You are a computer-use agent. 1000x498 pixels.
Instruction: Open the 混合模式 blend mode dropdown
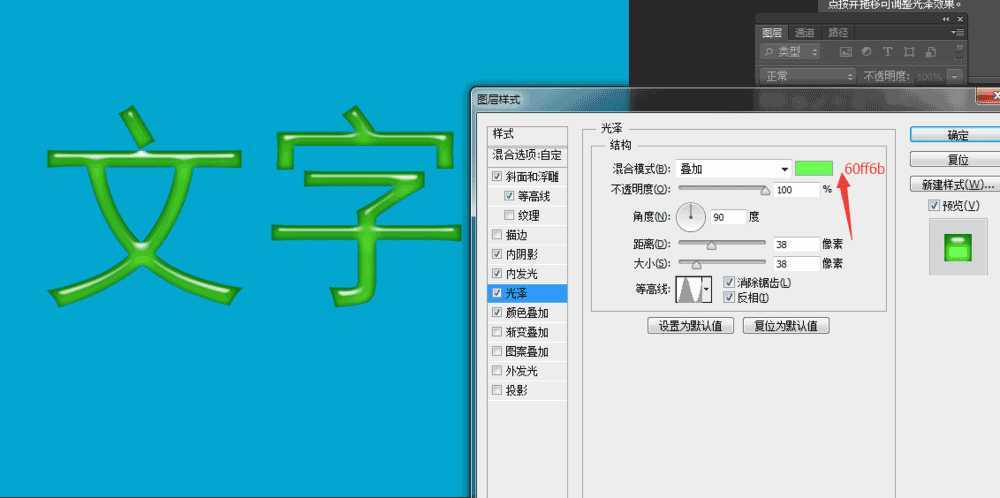(734, 168)
